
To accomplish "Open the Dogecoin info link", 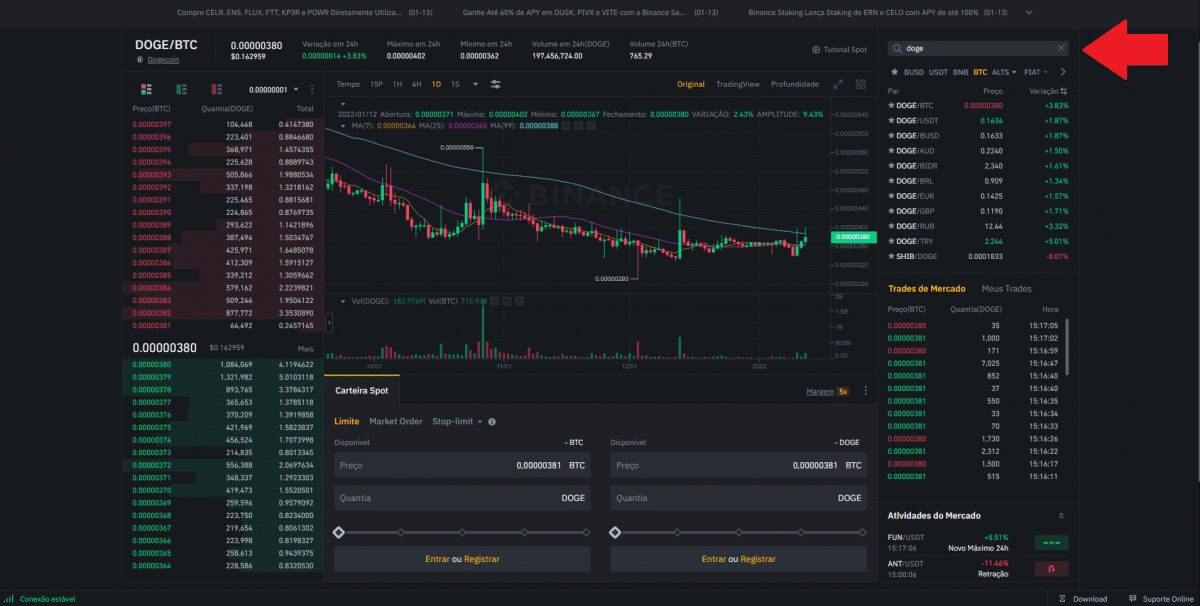I will pyautogui.click(x=163, y=60).
